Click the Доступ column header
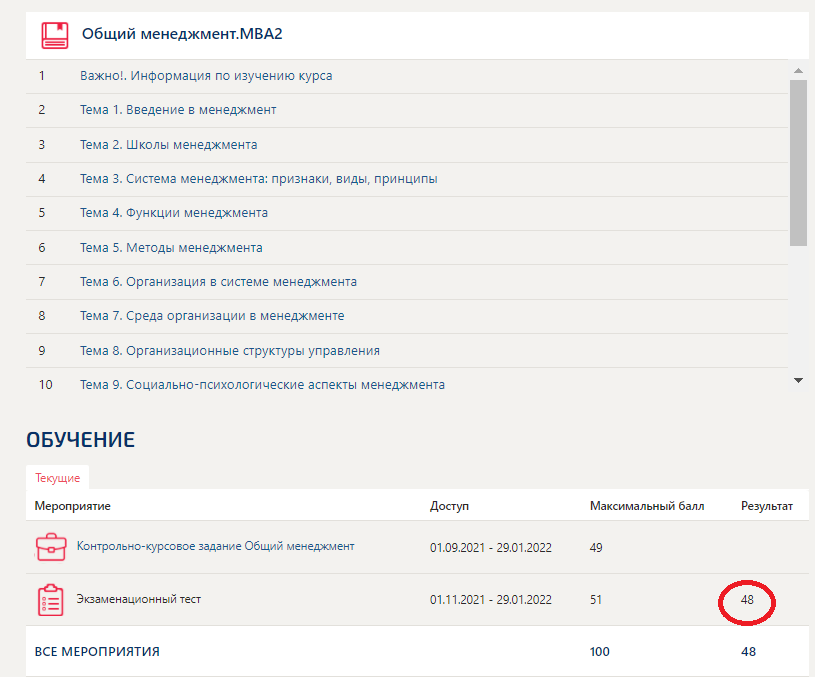Image resolution: width=815 pixels, height=677 pixels. pos(449,506)
